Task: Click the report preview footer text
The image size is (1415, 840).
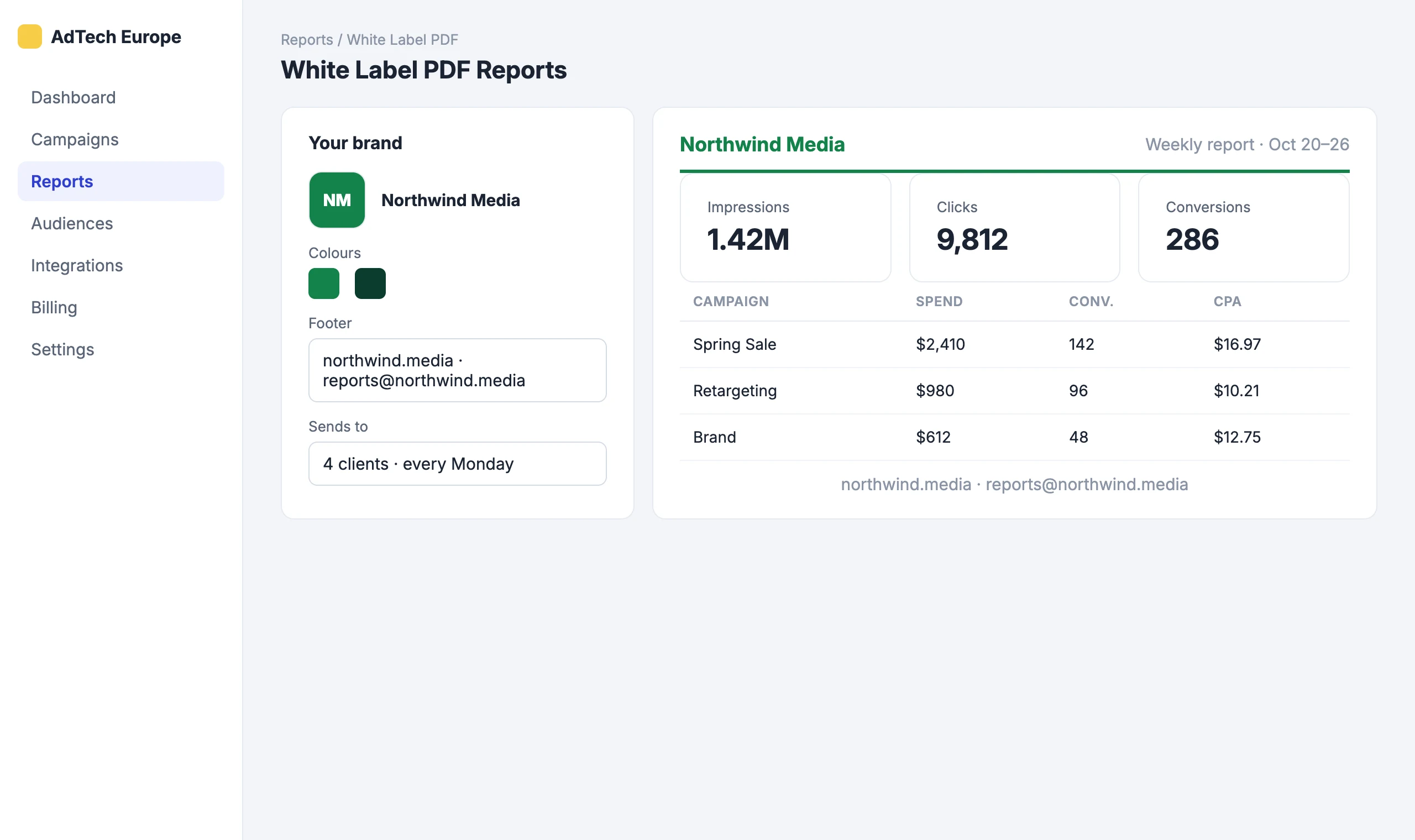Action: pos(1014,485)
